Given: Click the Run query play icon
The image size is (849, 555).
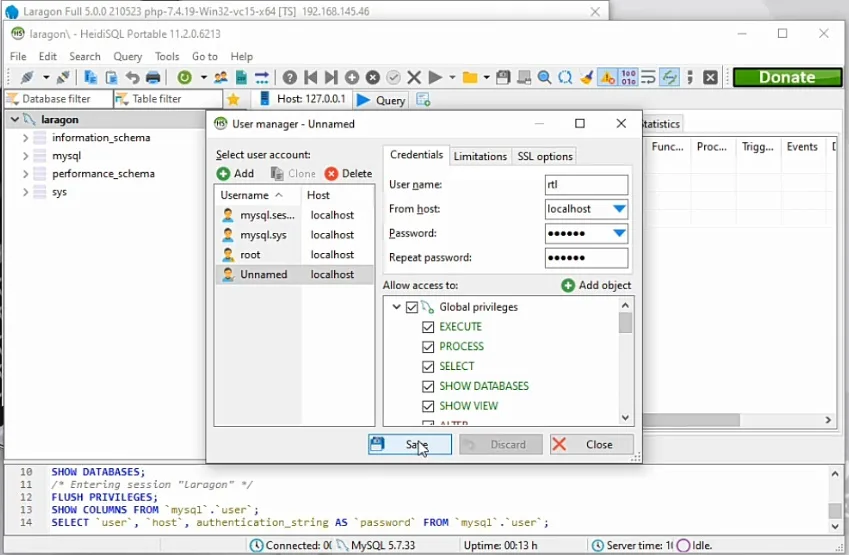Looking at the screenshot, I should click(435, 77).
